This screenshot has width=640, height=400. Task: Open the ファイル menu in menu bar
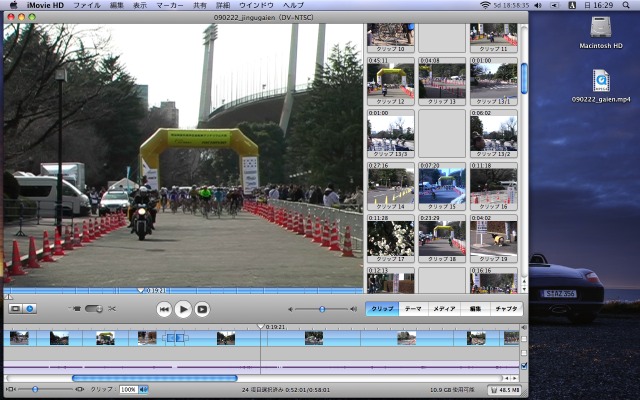[x=86, y=6]
